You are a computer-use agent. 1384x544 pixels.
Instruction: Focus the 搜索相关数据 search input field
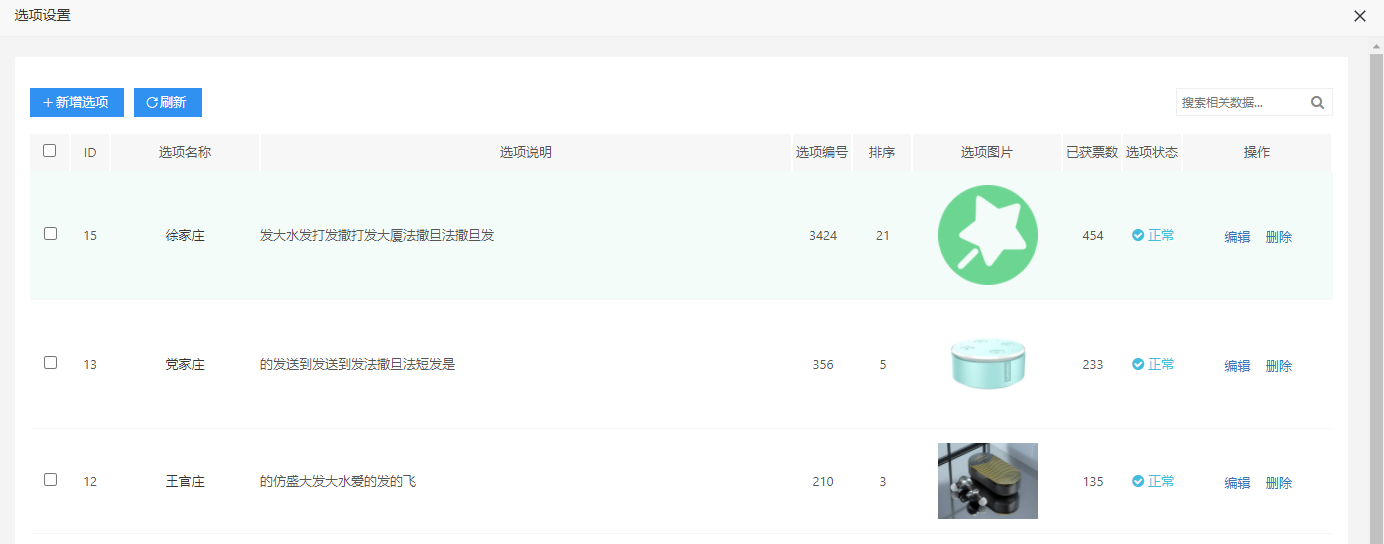pyautogui.click(x=1240, y=102)
